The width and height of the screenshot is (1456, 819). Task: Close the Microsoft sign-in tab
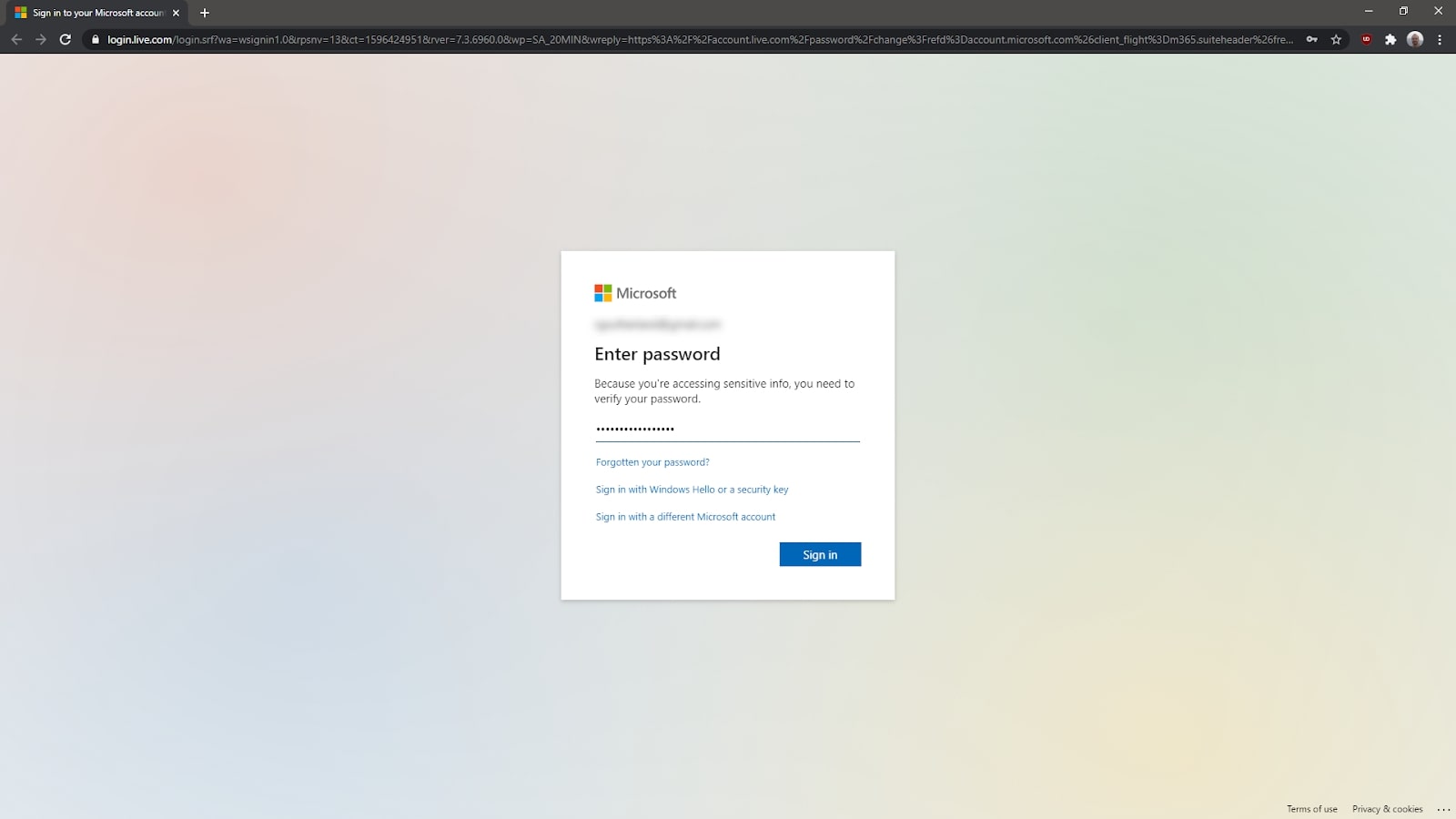[x=176, y=13]
